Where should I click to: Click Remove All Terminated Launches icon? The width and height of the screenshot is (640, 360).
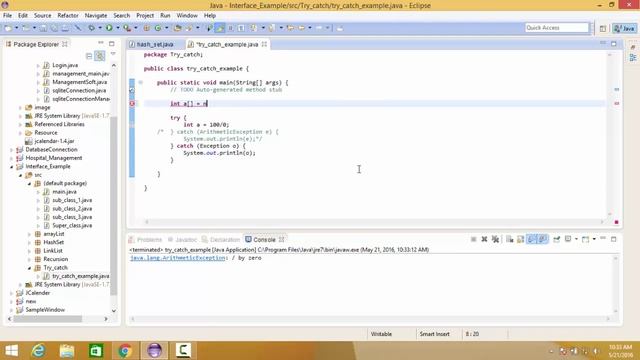495,239
